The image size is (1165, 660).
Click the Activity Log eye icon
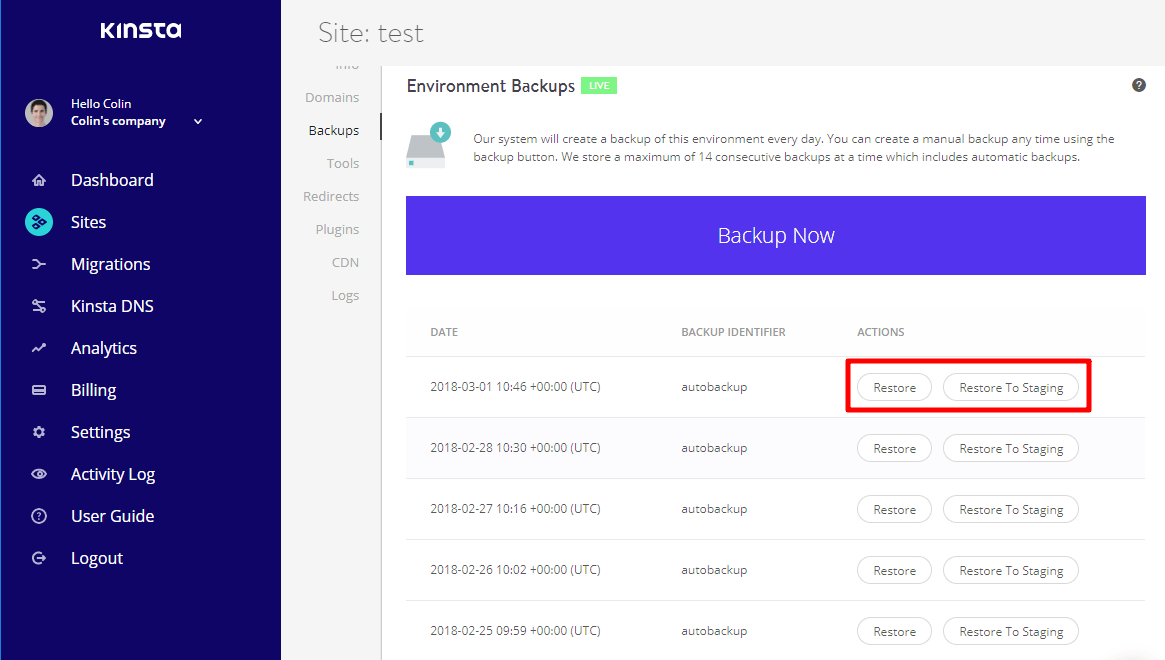(39, 475)
